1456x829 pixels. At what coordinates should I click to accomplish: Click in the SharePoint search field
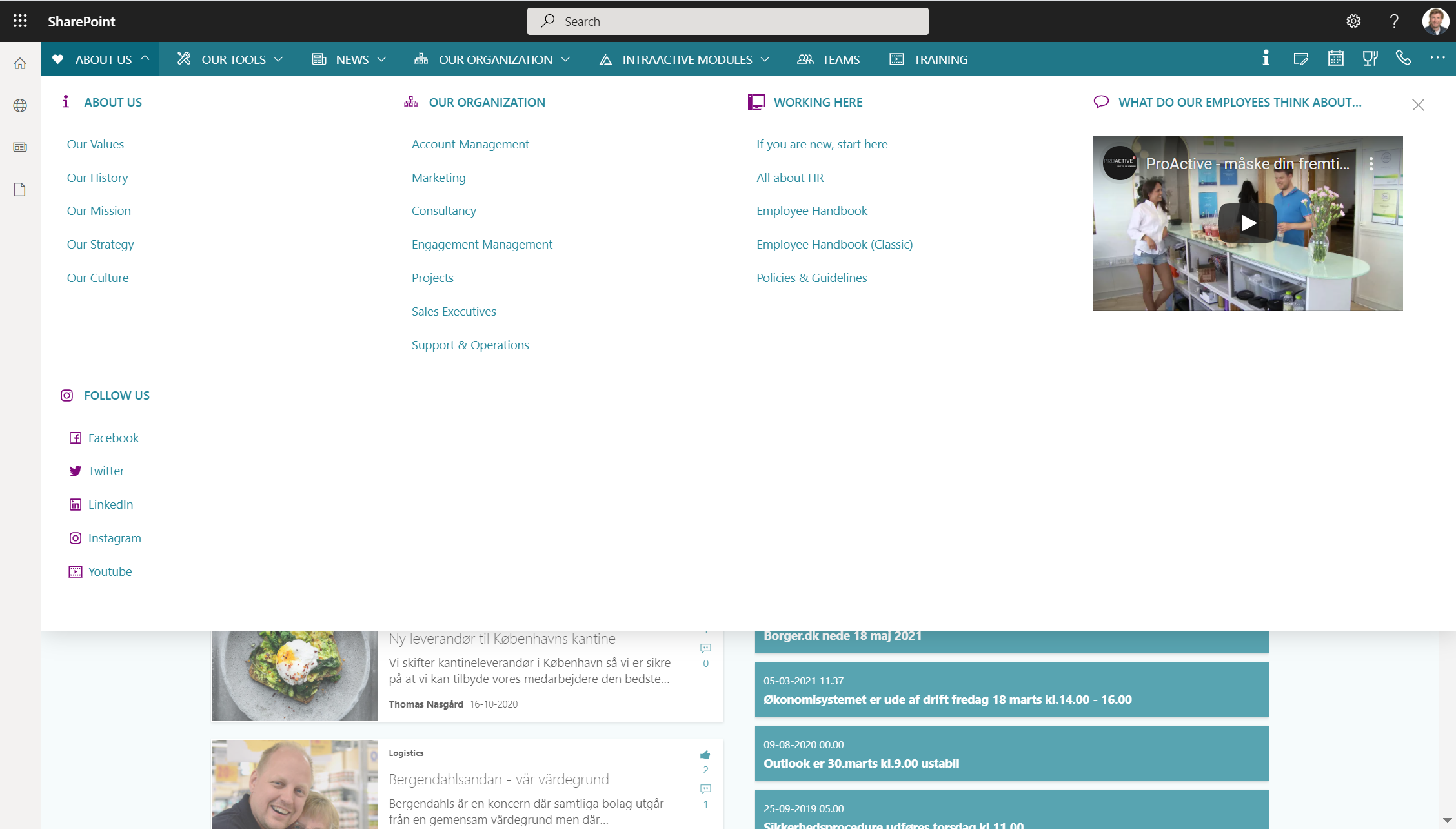728,21
